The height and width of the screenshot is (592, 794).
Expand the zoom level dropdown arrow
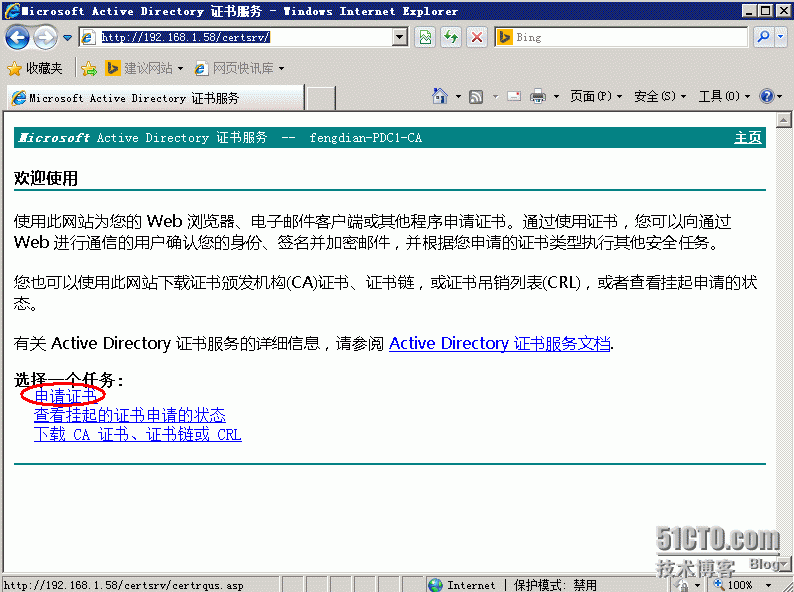click(768, 585)
